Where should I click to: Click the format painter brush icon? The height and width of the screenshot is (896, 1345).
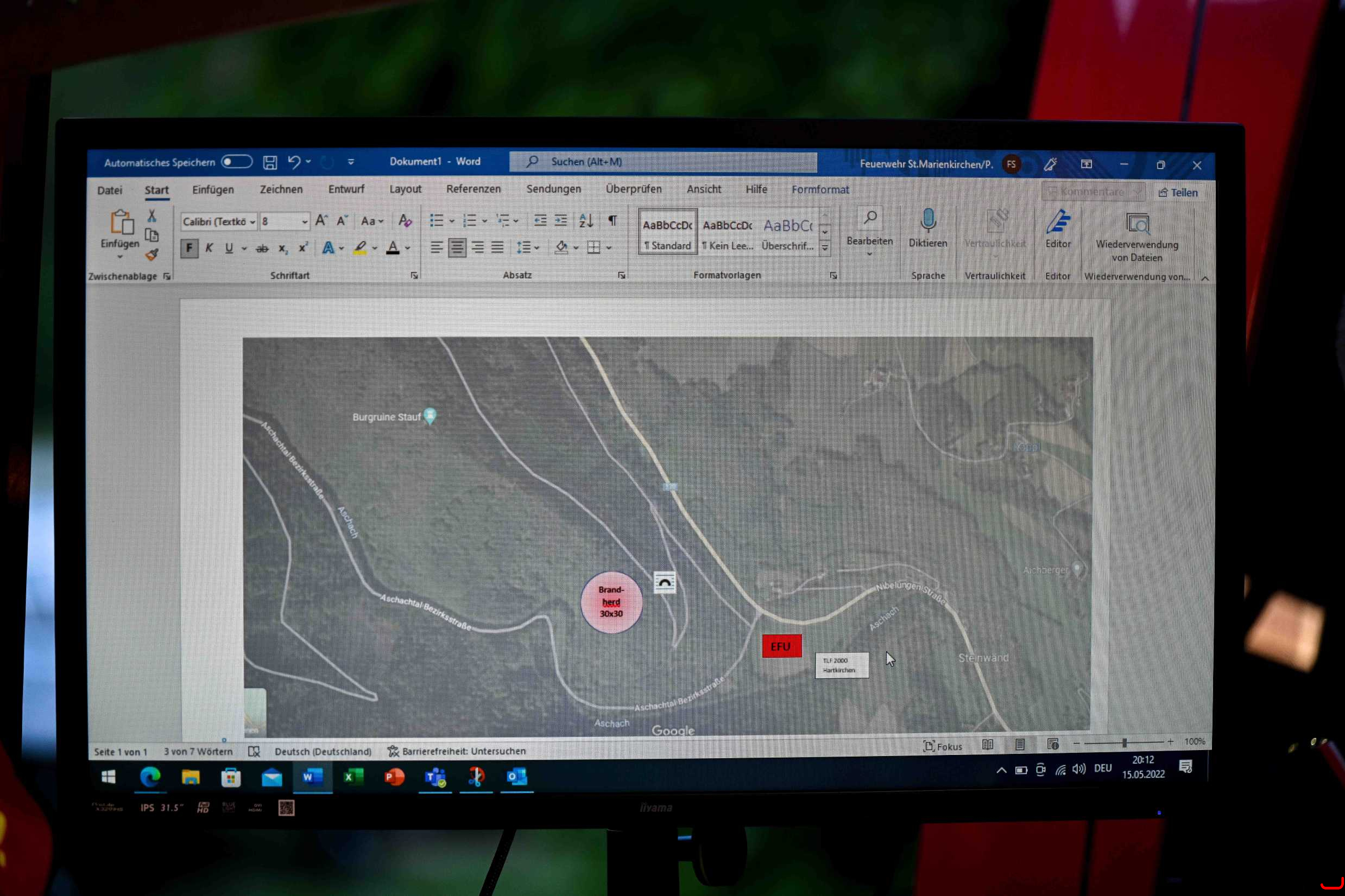pyautogui.click(x=151, y=255)
